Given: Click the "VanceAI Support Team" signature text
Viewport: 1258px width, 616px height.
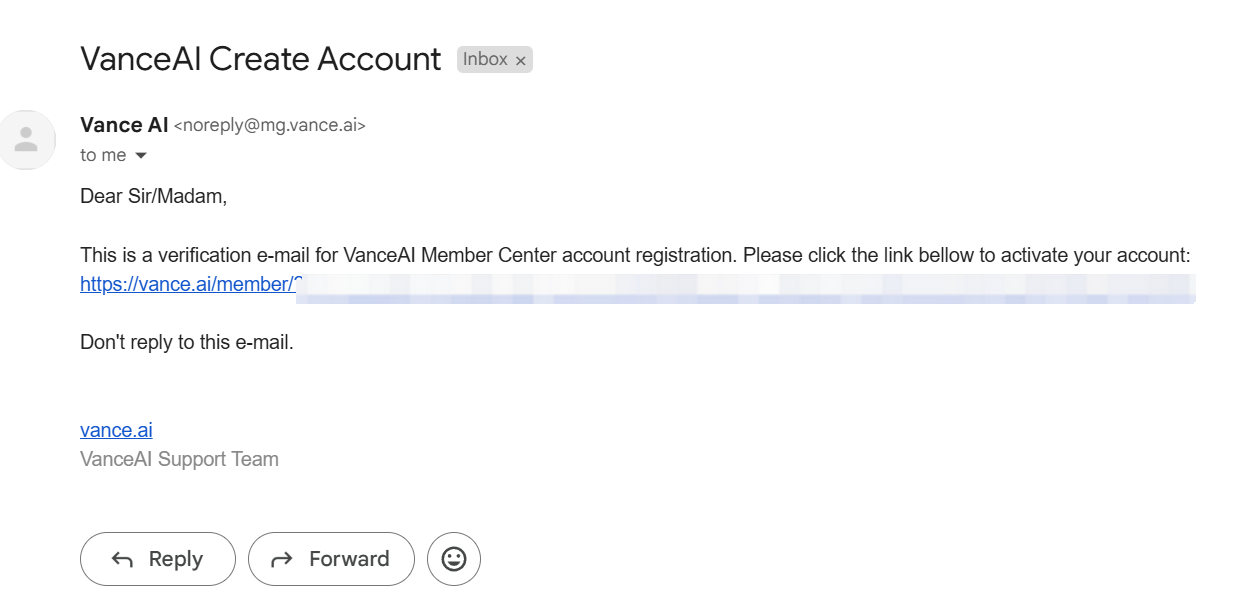Looking at the screenshot, I should pos(179,459).
